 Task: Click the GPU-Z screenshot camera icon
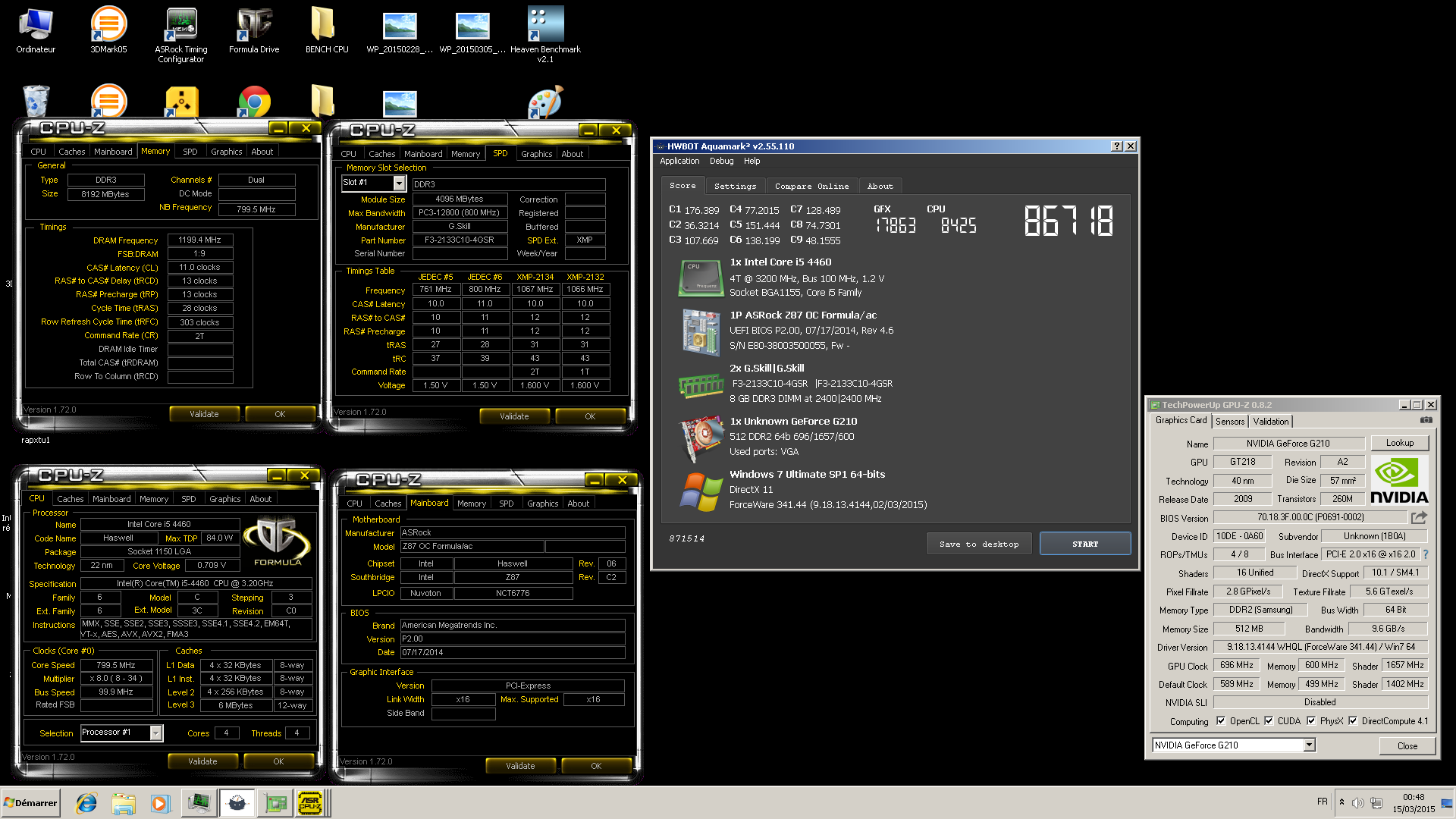click(1426, 420)
